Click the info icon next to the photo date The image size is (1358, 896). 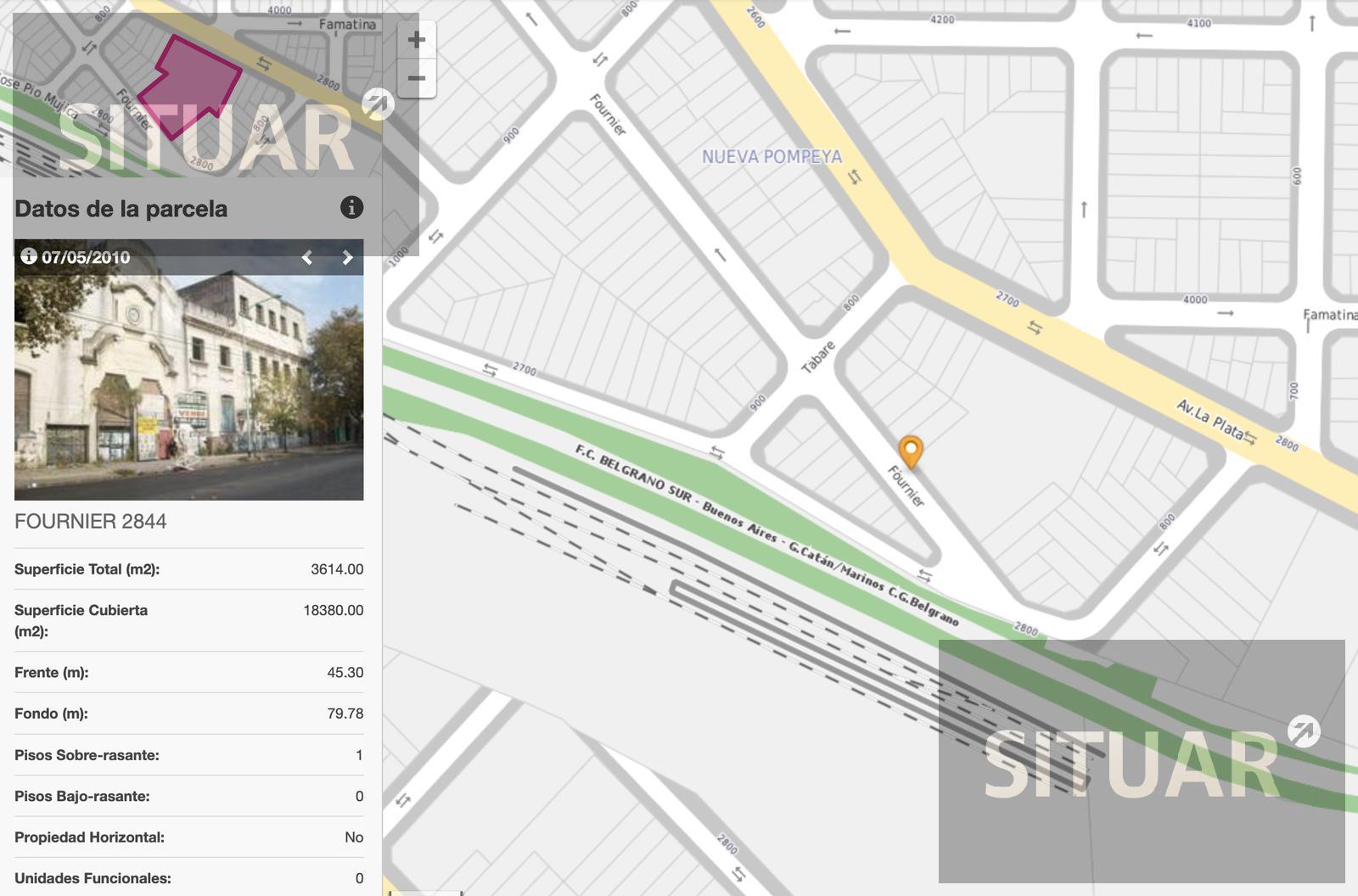tap(29, 256)
